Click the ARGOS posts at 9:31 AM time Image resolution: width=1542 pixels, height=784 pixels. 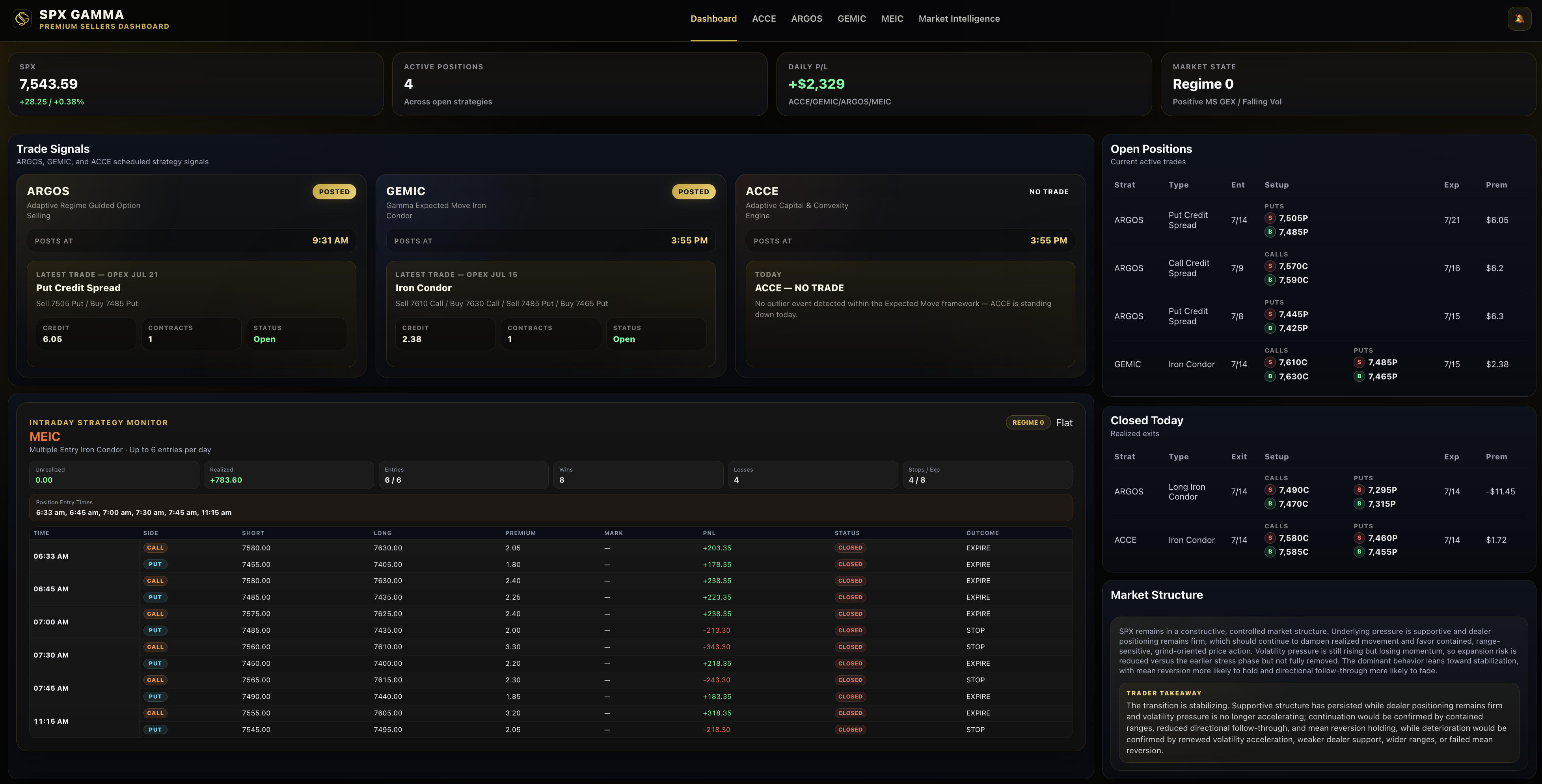coord(330,241)
